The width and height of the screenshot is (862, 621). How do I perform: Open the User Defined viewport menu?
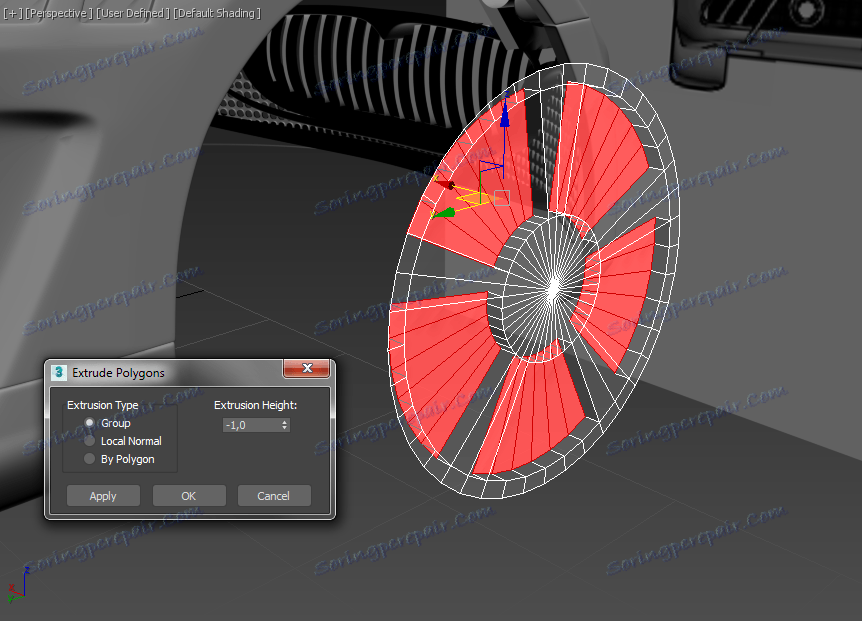pyautogui.click(x=133, y=13)
